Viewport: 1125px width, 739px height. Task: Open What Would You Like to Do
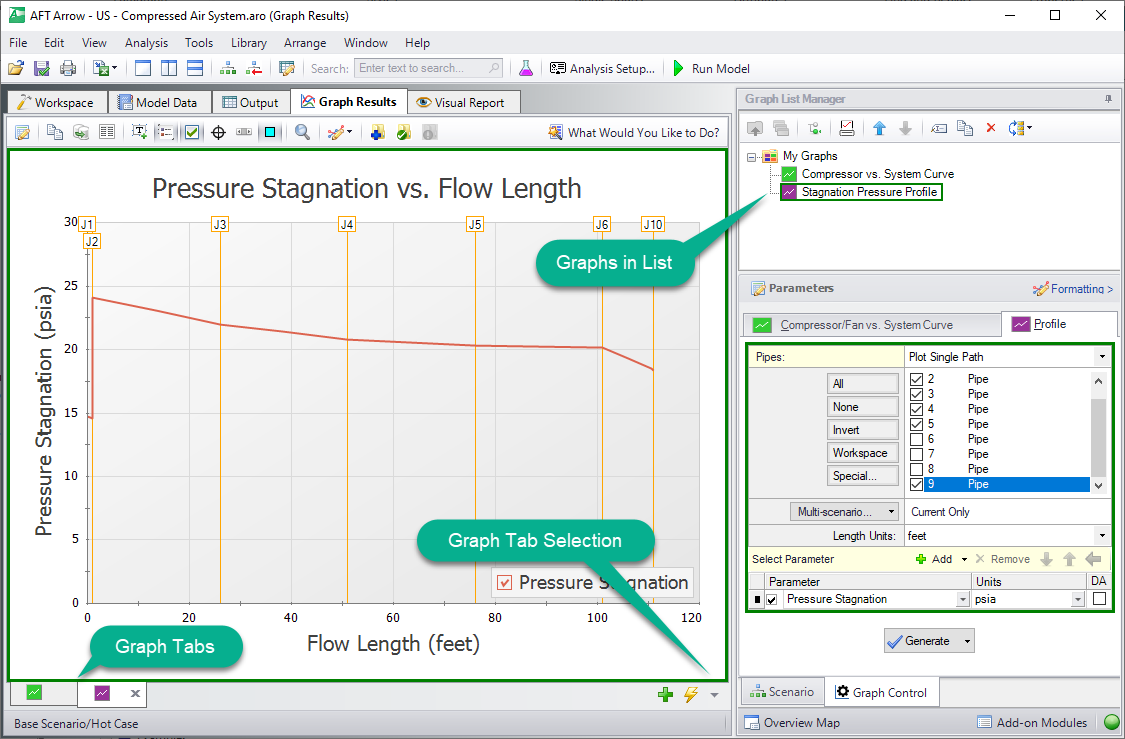point(634,133)
